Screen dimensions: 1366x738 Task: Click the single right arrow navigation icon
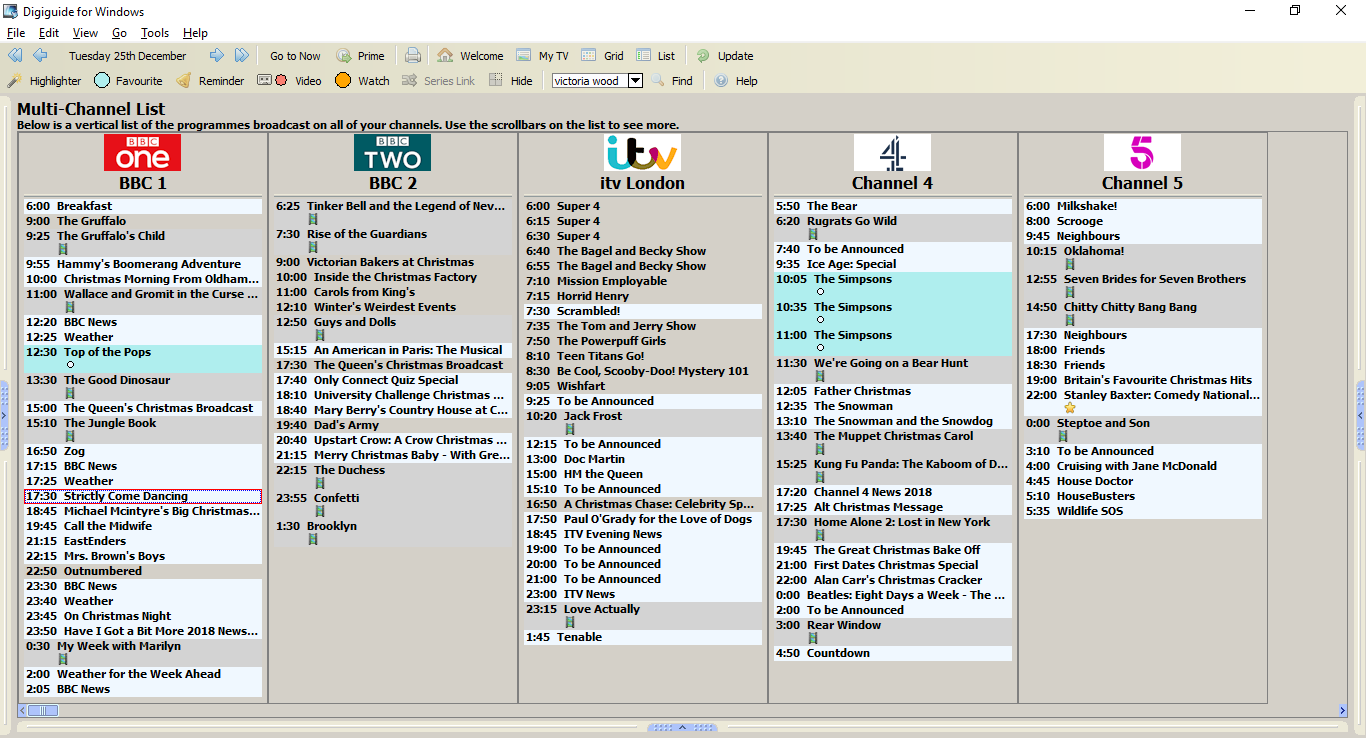pos(216,56)
